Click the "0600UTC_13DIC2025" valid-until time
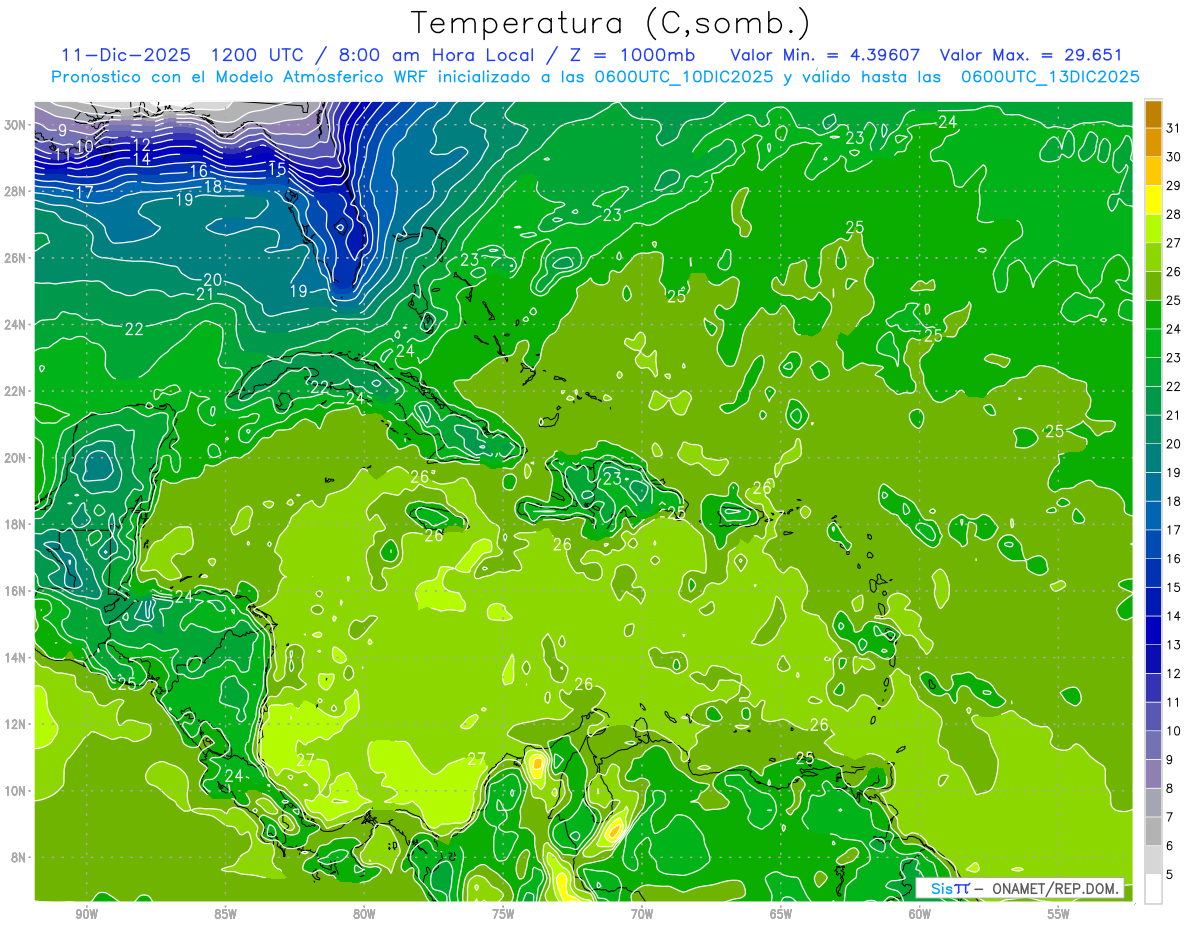 pos(1050,76)
